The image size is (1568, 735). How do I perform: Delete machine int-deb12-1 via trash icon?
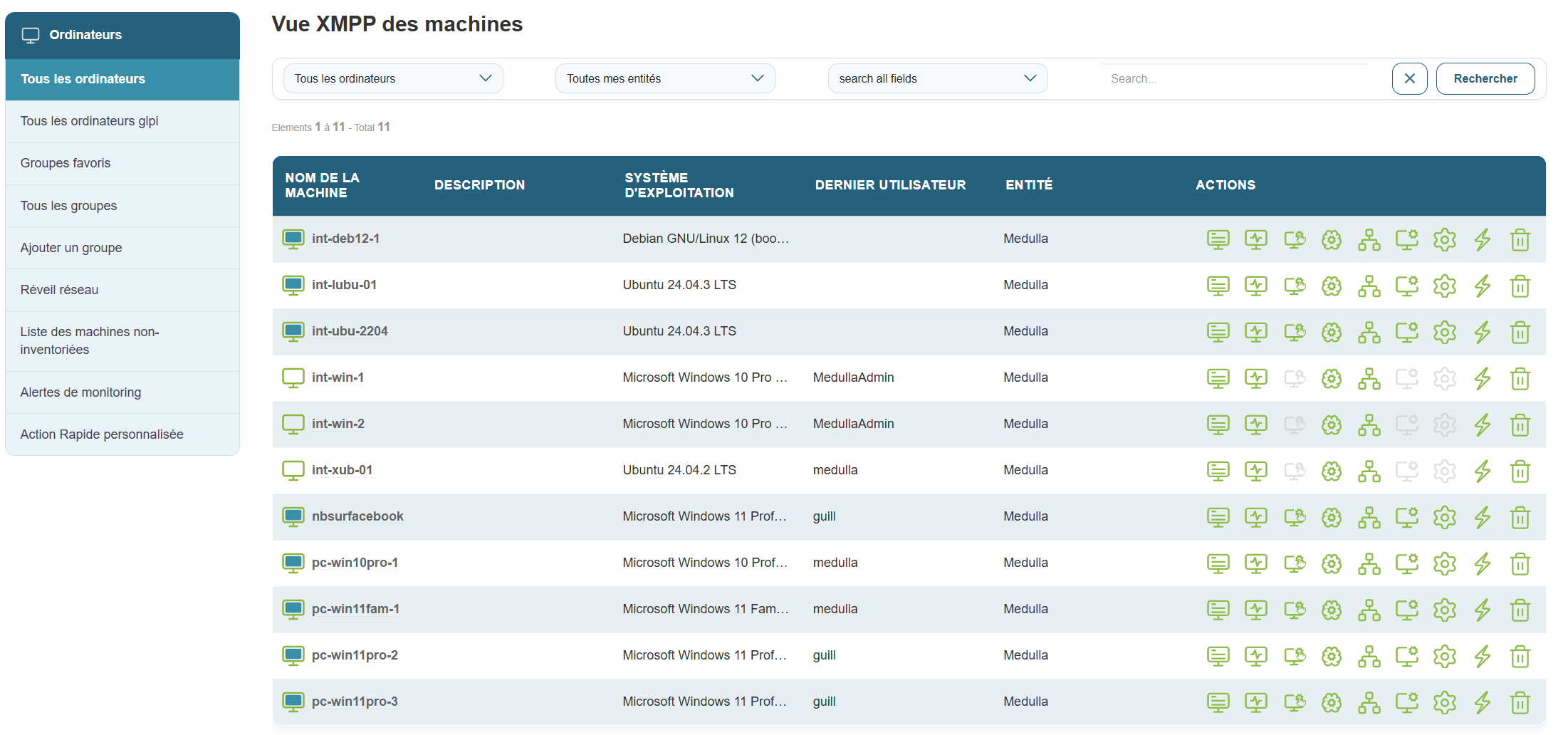[x=1520, y=240]
